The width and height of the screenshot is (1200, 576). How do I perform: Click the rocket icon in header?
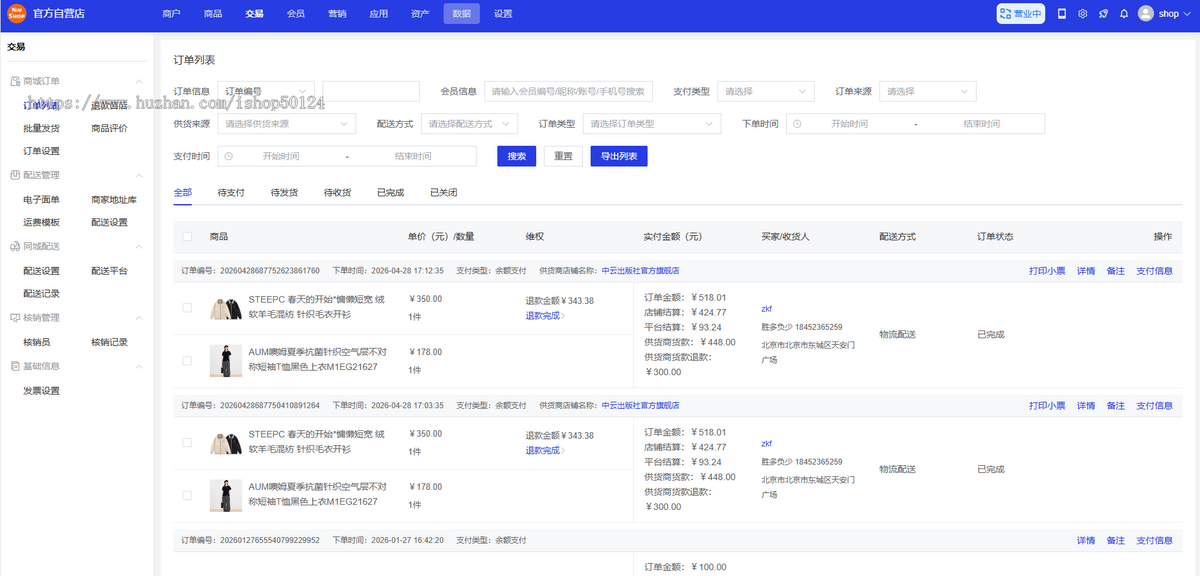pos(1103,14)
